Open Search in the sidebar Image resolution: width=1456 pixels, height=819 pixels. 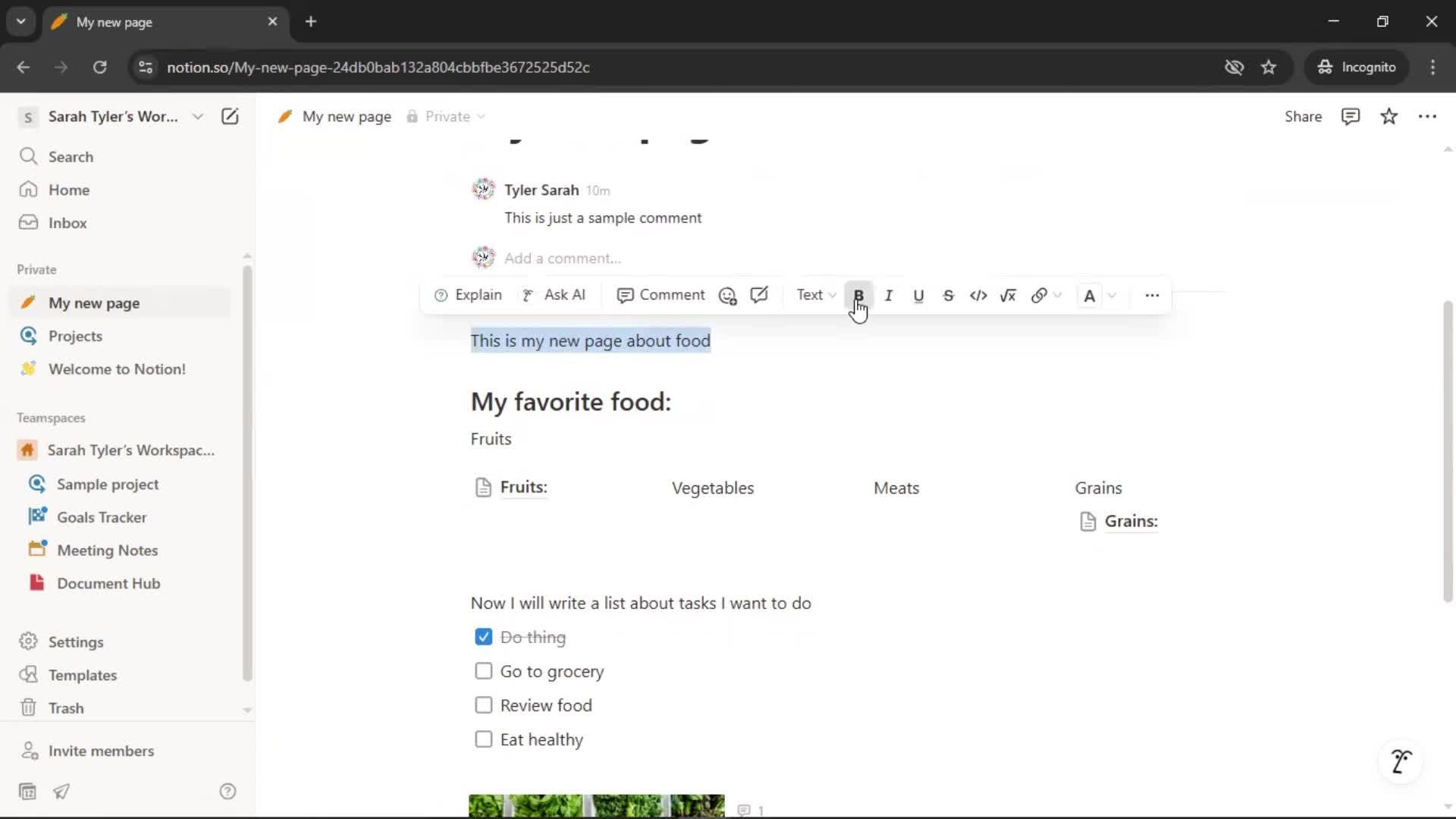(121, 157)
